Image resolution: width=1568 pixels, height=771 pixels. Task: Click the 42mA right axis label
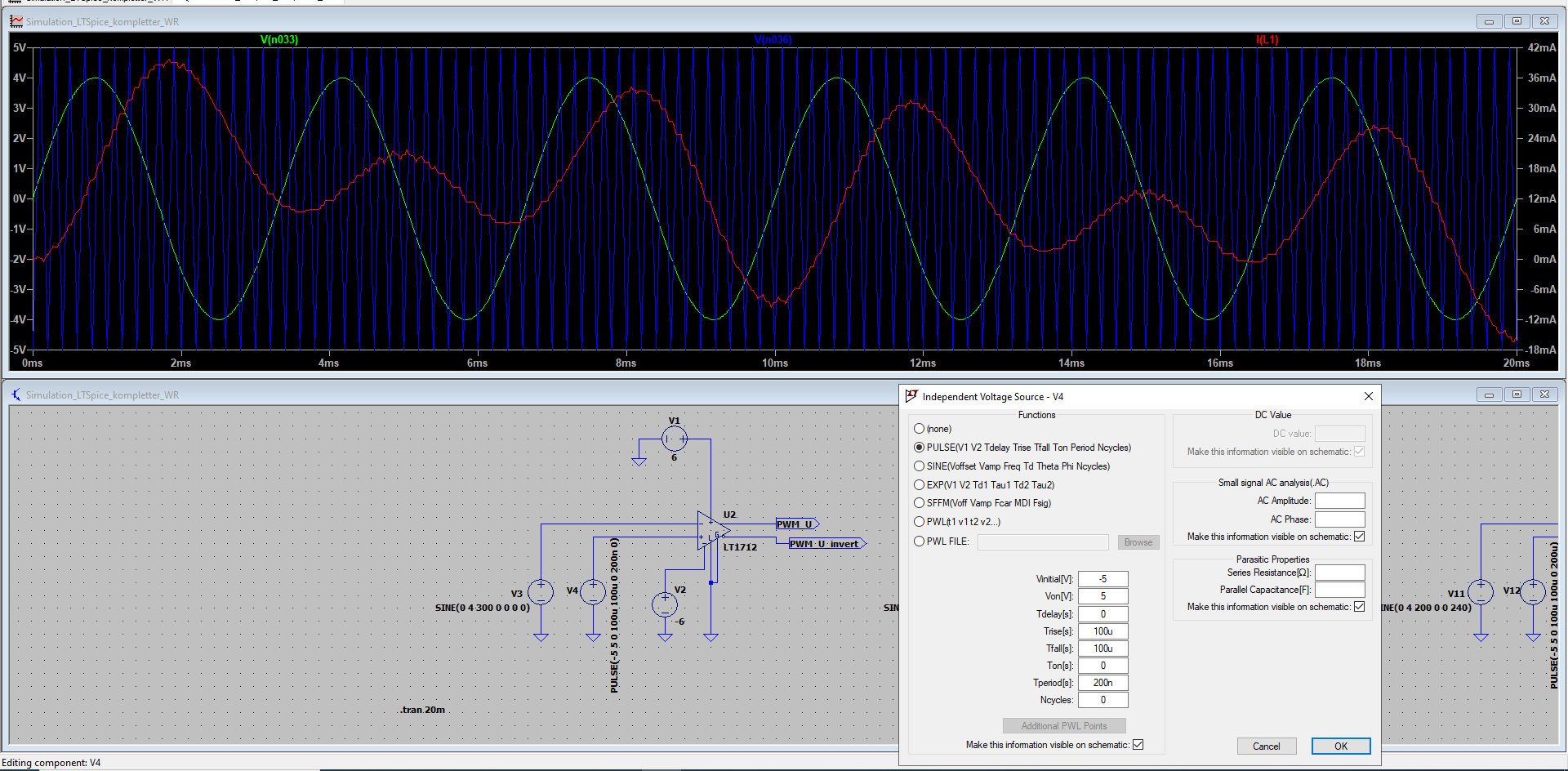coord(1542,47)
